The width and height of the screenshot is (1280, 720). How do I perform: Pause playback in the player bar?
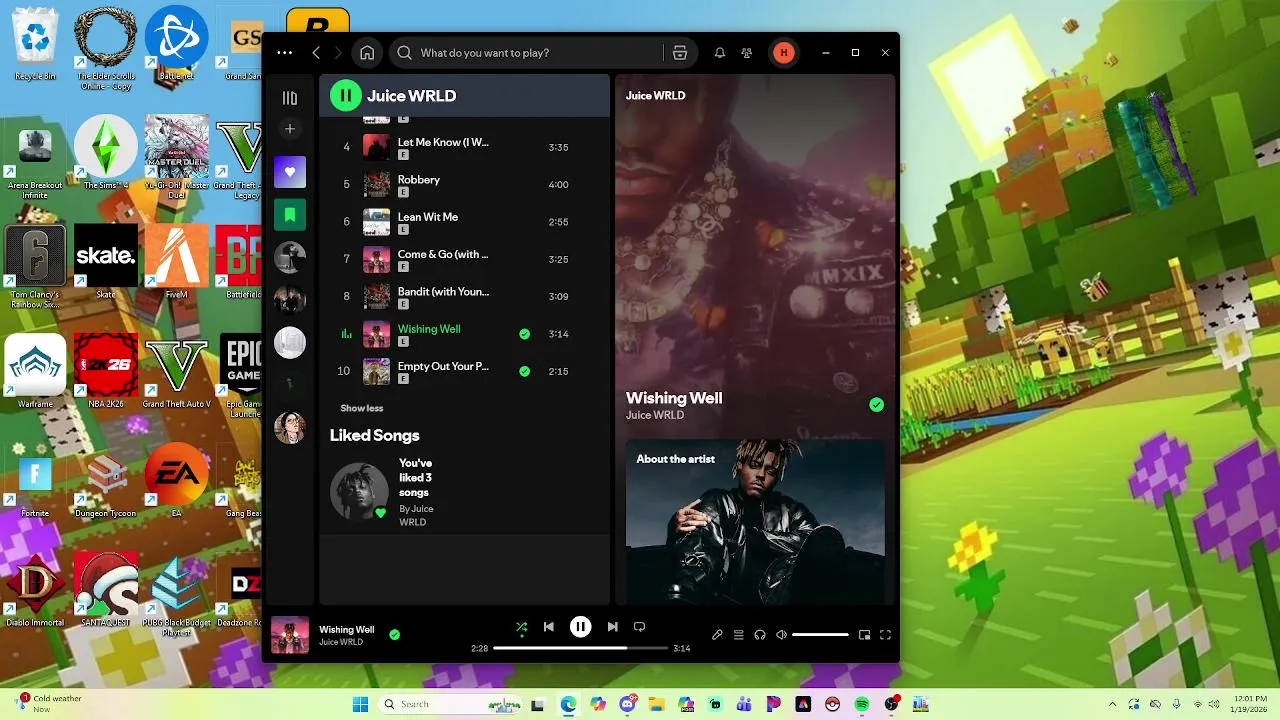580,627
